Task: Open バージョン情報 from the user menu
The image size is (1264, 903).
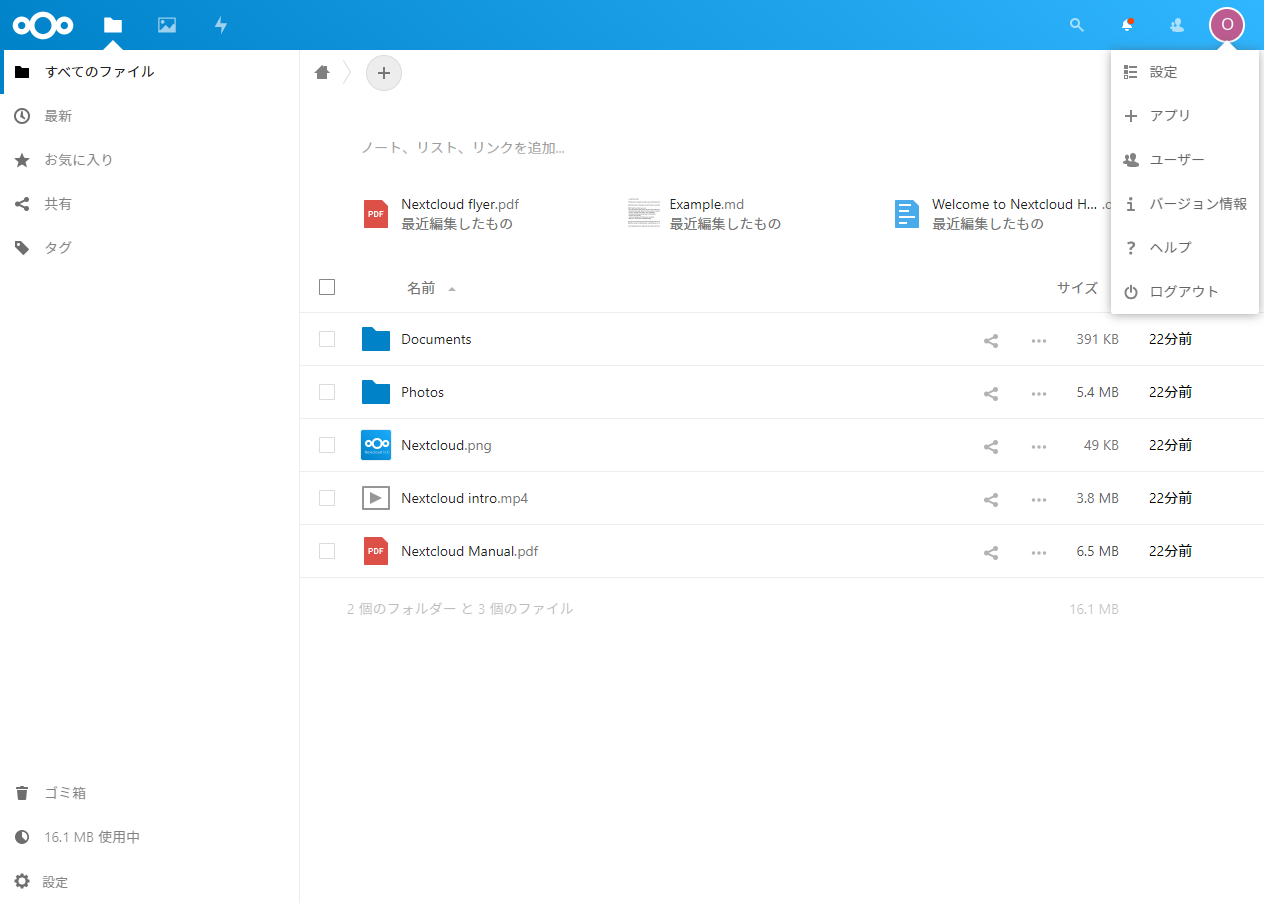Action: (x=1185, y=204)
